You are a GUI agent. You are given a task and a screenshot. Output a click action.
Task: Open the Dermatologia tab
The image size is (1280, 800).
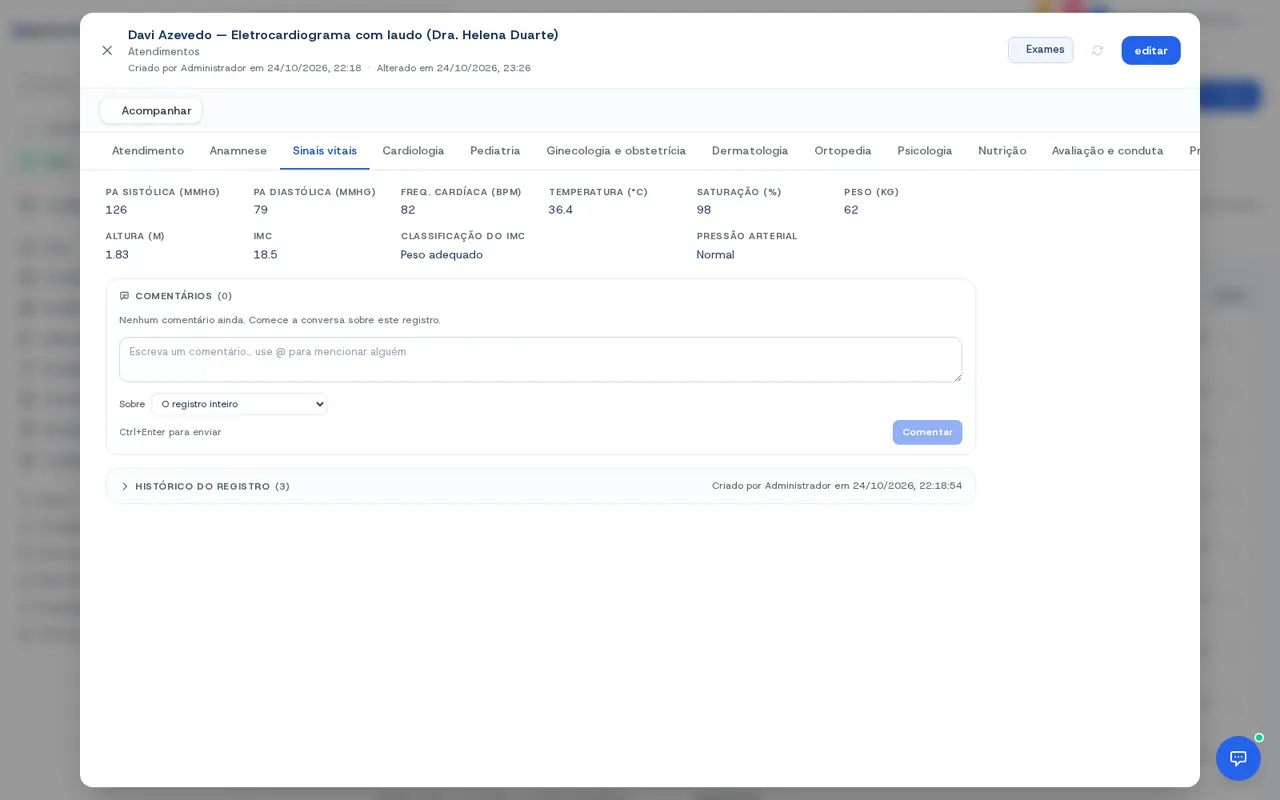pyautogui.click(x=750, y=151)
